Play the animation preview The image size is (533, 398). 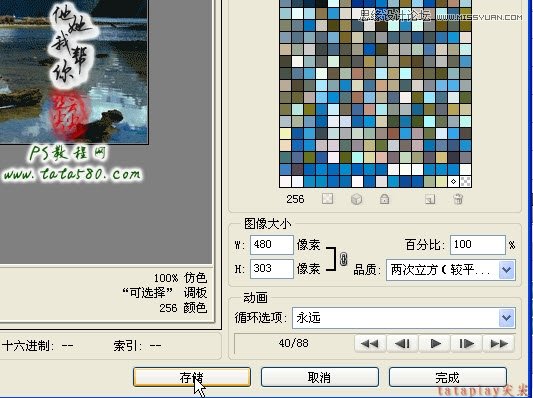click(x=435, y=344)
